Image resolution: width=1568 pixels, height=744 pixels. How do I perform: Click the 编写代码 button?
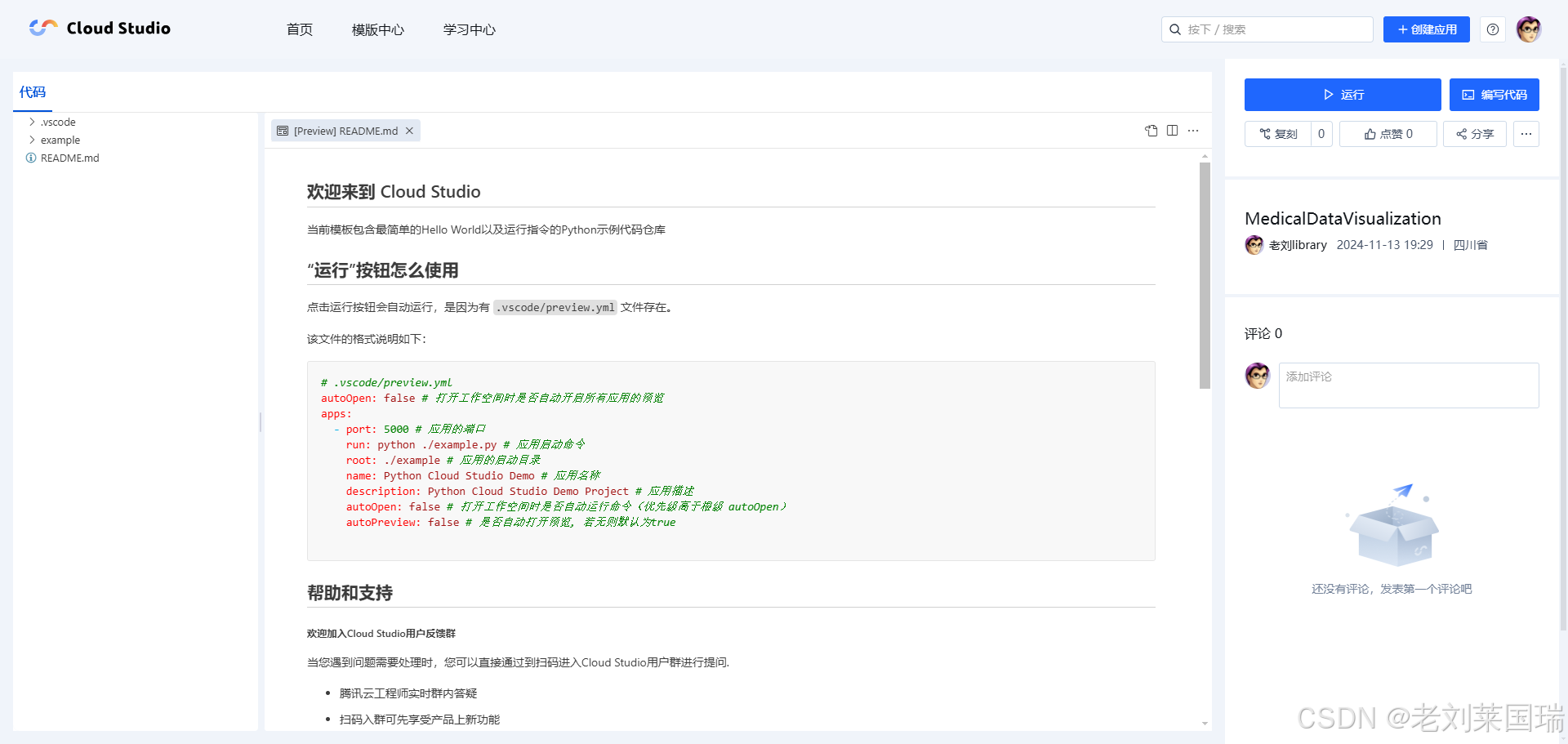[1494, 95]
